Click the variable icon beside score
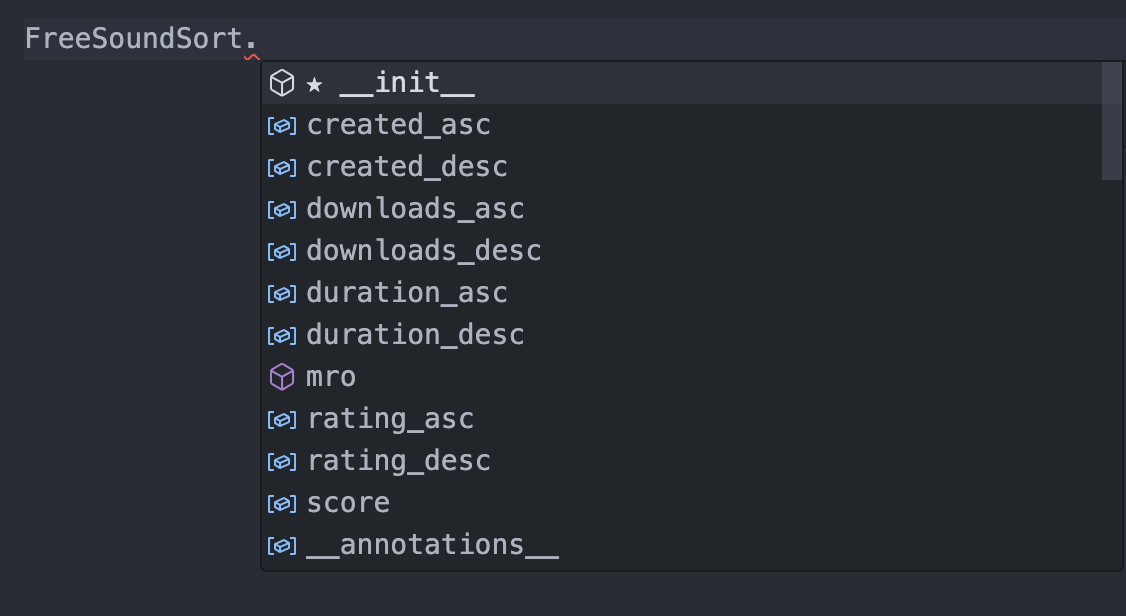Viewport: 1126px width, 616px height. tap(282, 503)
